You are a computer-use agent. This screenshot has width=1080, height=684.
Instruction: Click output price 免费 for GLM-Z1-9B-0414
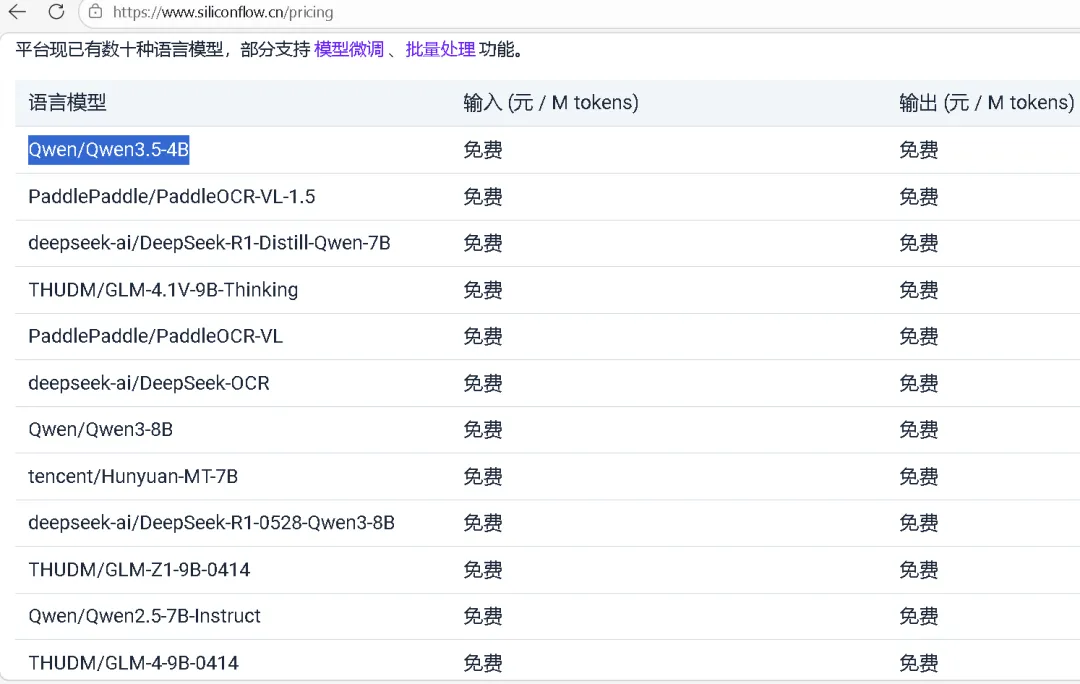coord(919,570)
